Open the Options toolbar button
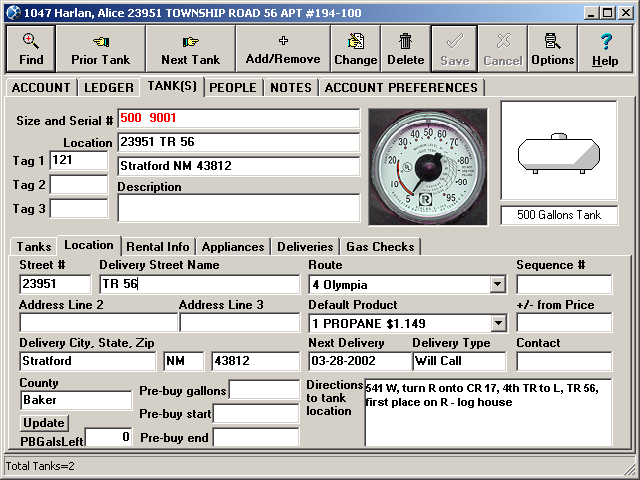This screenshot has width=640, height=480. (x=552, y=48)
